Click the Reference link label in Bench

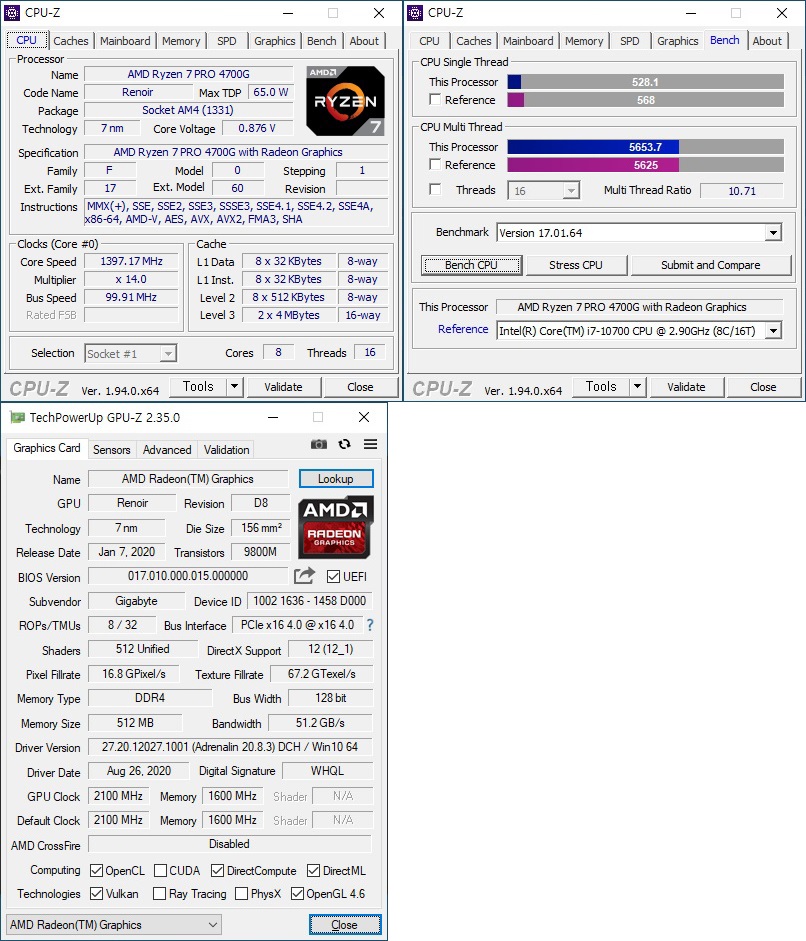pos(463,329)
